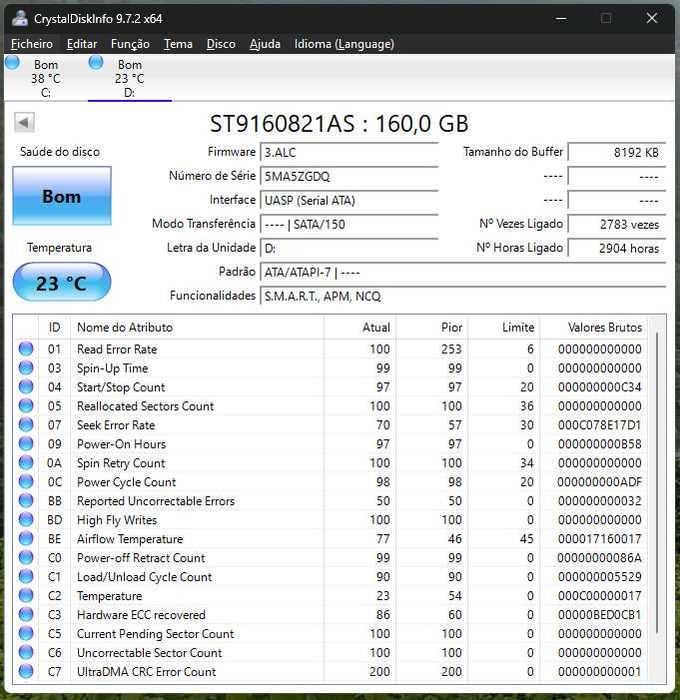Click status orb for Current Pending Sector Count
Viewport: 680px width, 700px height.
coord(26,633)
